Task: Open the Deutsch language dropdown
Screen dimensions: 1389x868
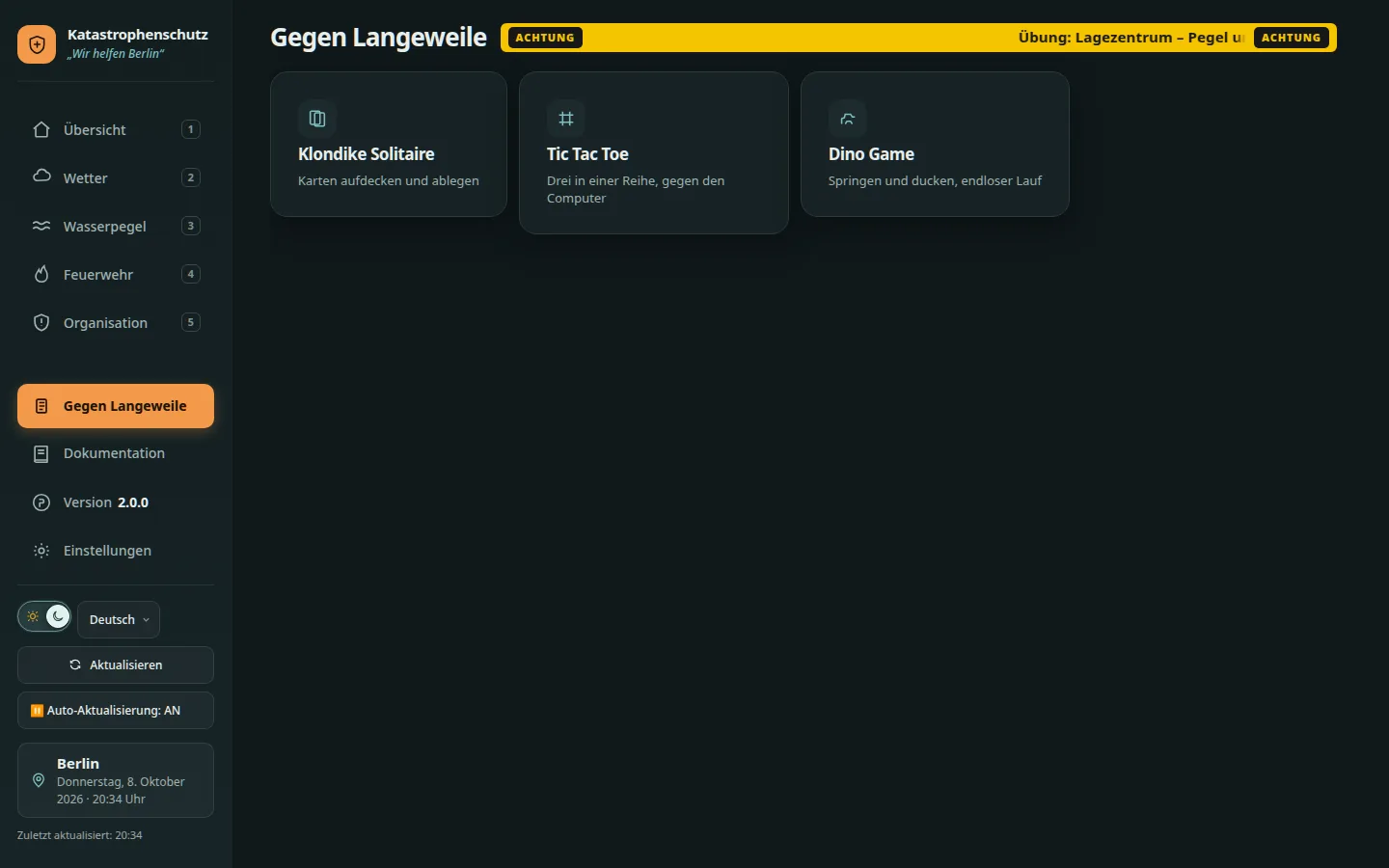Action: [119, 619]
